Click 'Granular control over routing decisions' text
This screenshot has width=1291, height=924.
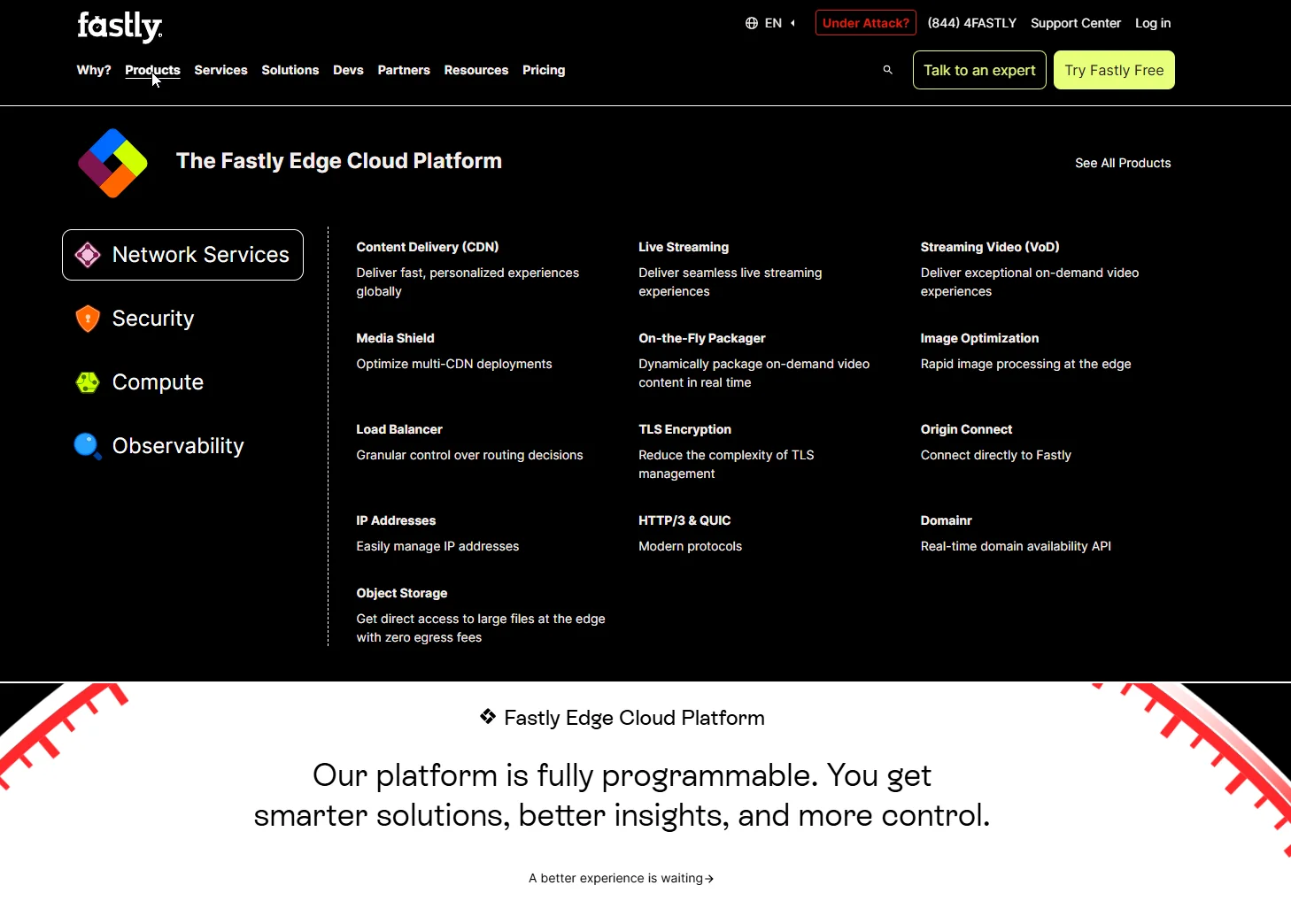click(469, 455)
